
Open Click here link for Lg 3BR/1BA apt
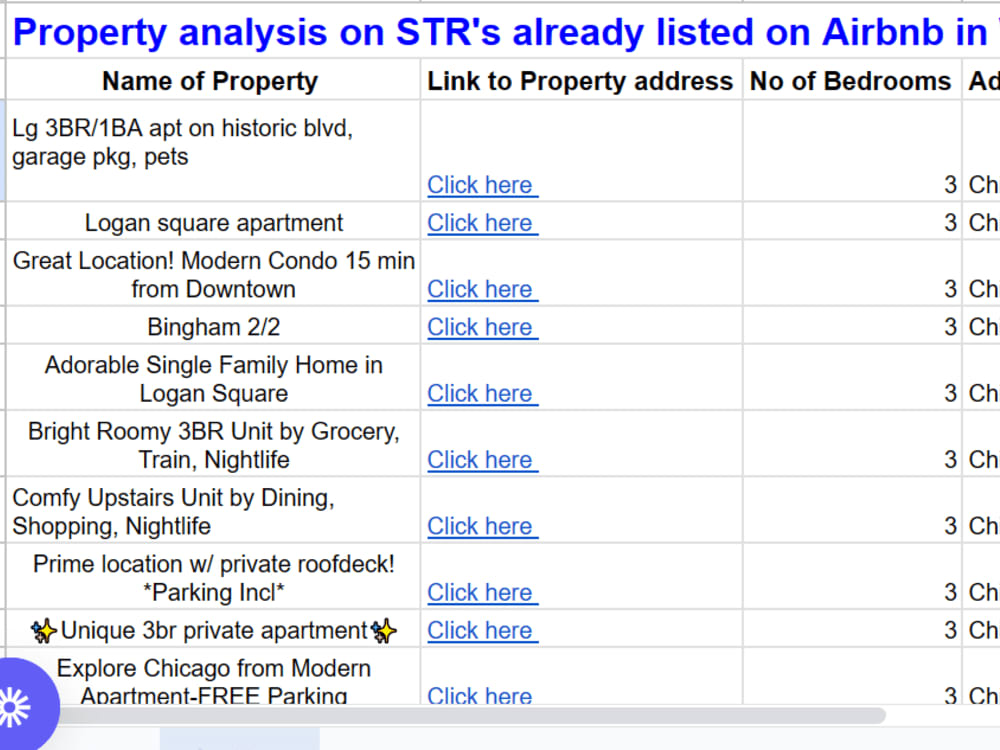click(x=482, y=185)
